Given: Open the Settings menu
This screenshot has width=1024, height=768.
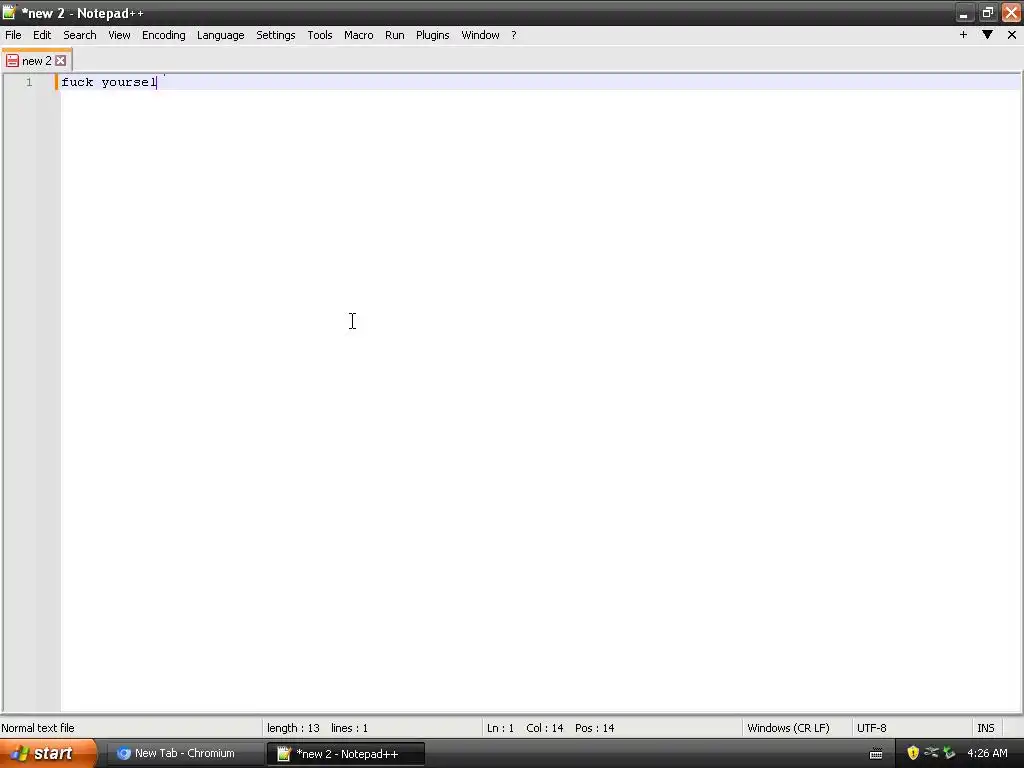Looking at the screenshot, I should [275, 35].
